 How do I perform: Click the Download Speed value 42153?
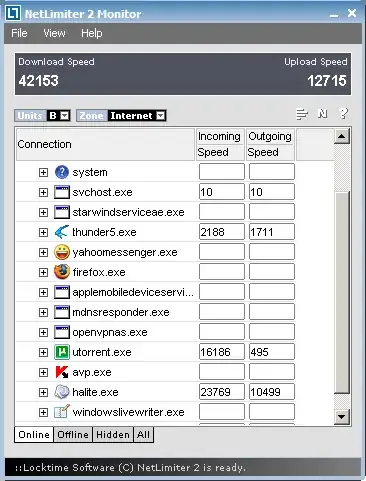tap(39, 81)
